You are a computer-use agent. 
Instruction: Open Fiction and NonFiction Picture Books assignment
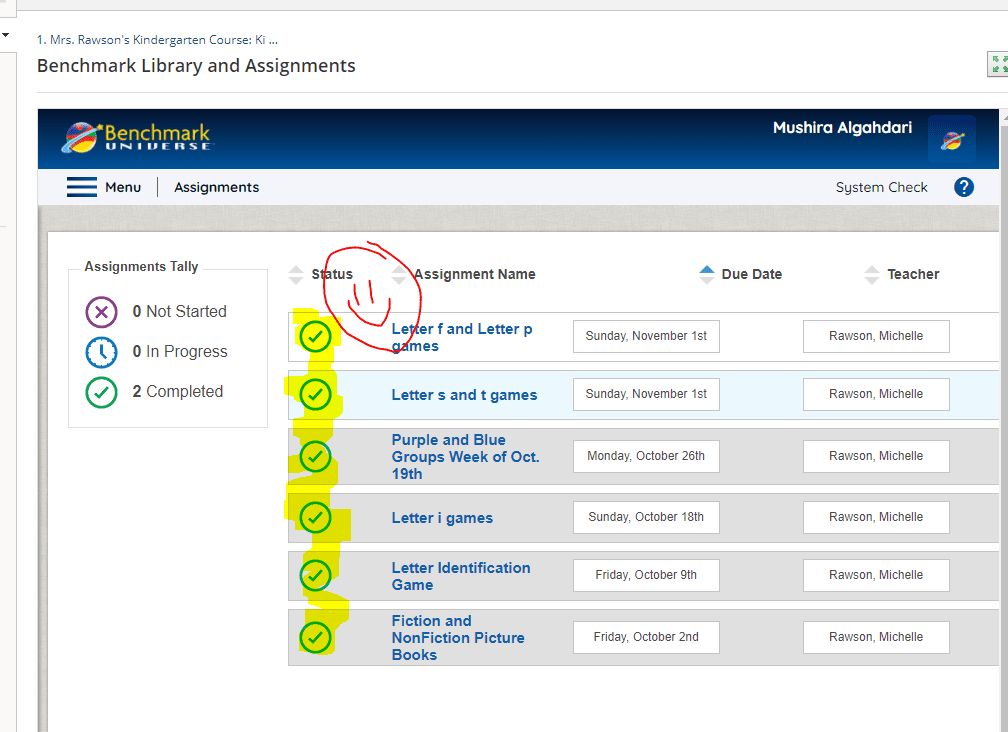458,638
